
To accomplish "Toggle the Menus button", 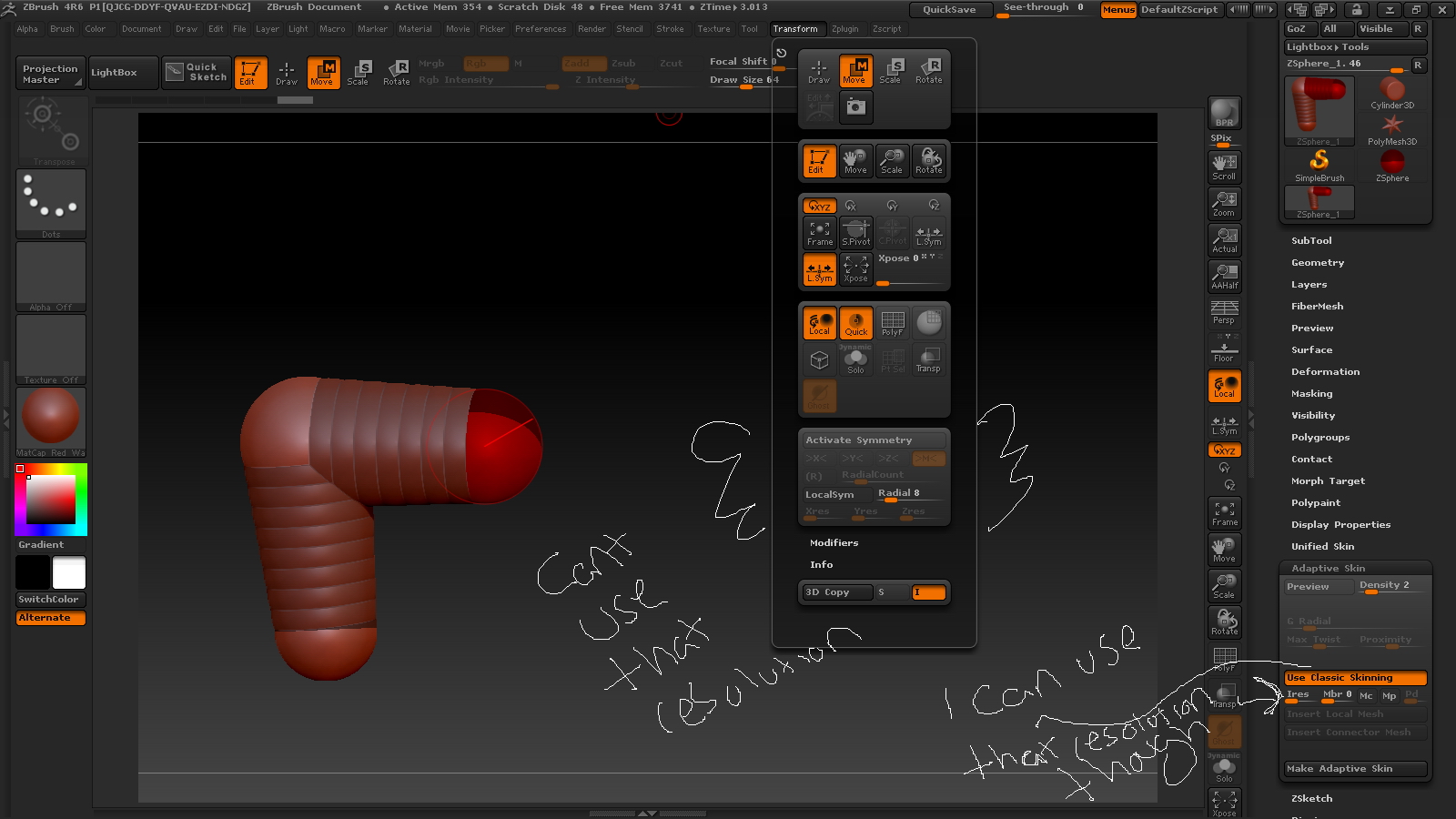I will click(x=1118, y=9).
